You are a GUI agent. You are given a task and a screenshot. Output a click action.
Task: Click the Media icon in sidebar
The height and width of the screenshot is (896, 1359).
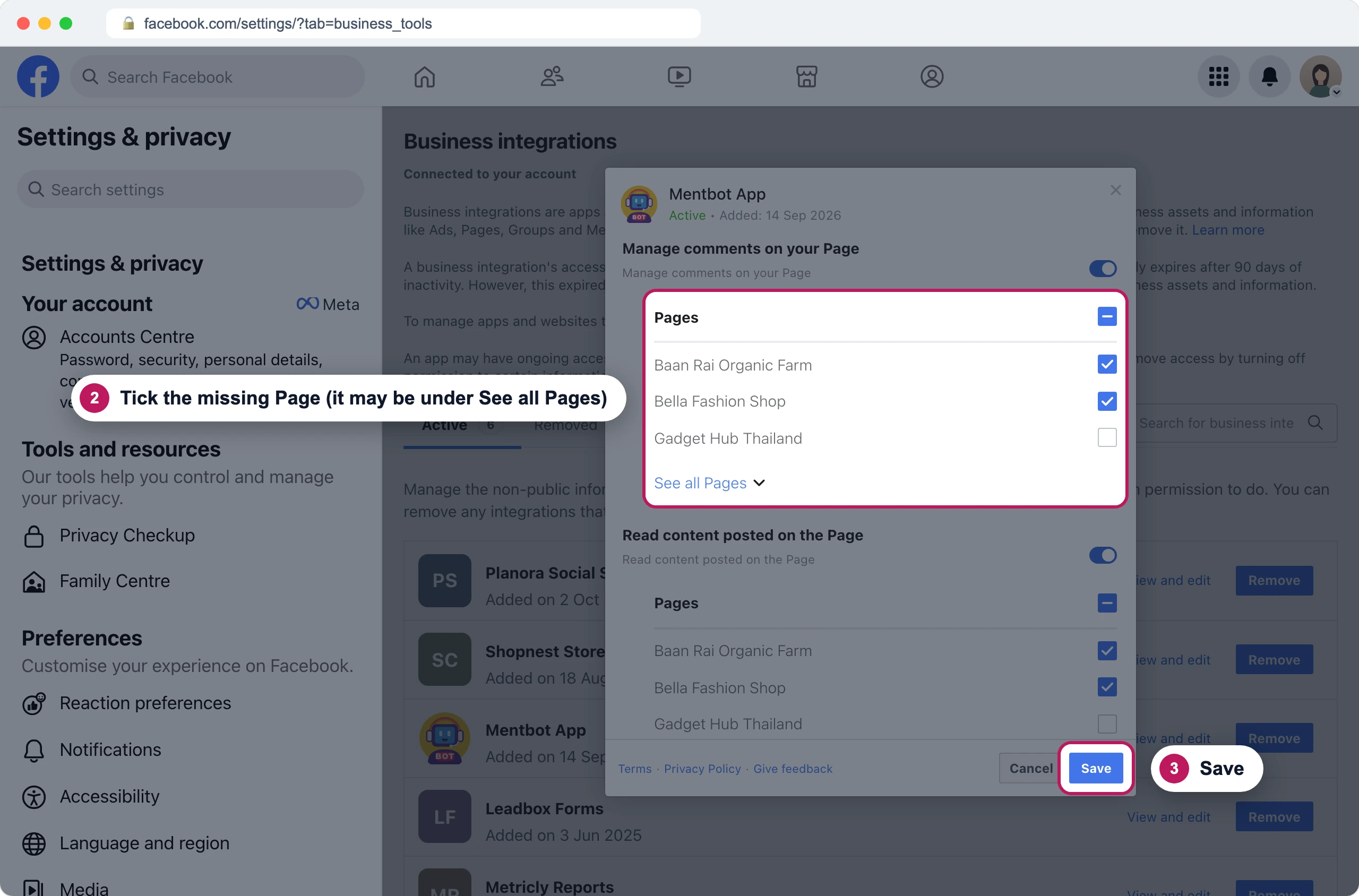[x=34, y=888]
